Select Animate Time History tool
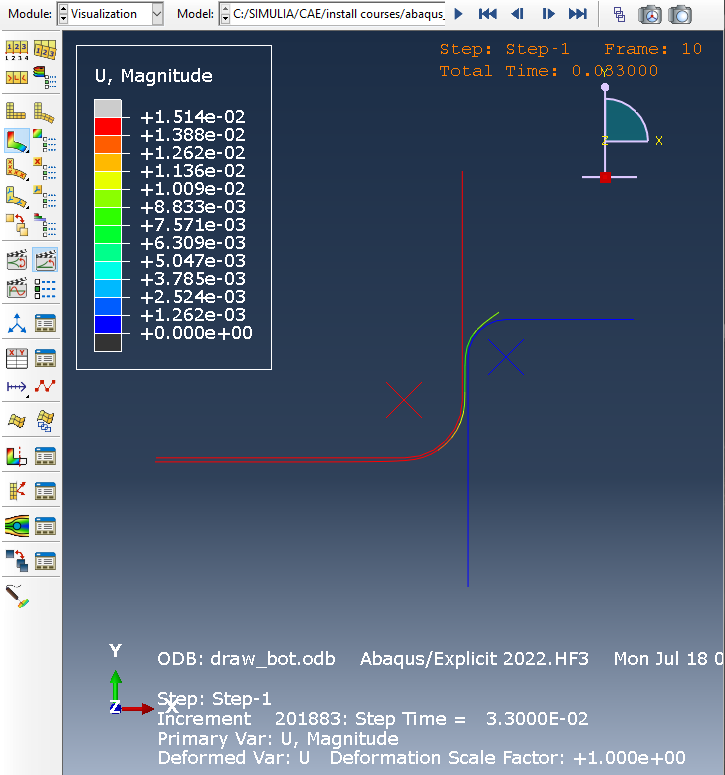 click(45, 260)
